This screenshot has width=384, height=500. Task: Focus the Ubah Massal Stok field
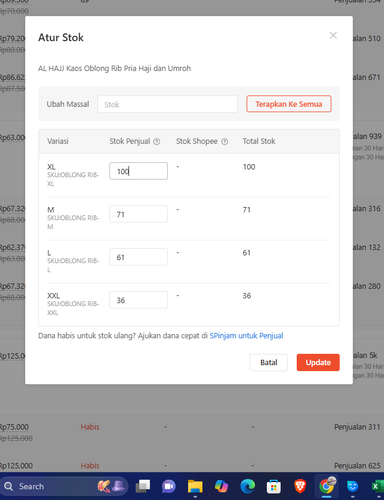pyautogui.click(x=167, y=104)
